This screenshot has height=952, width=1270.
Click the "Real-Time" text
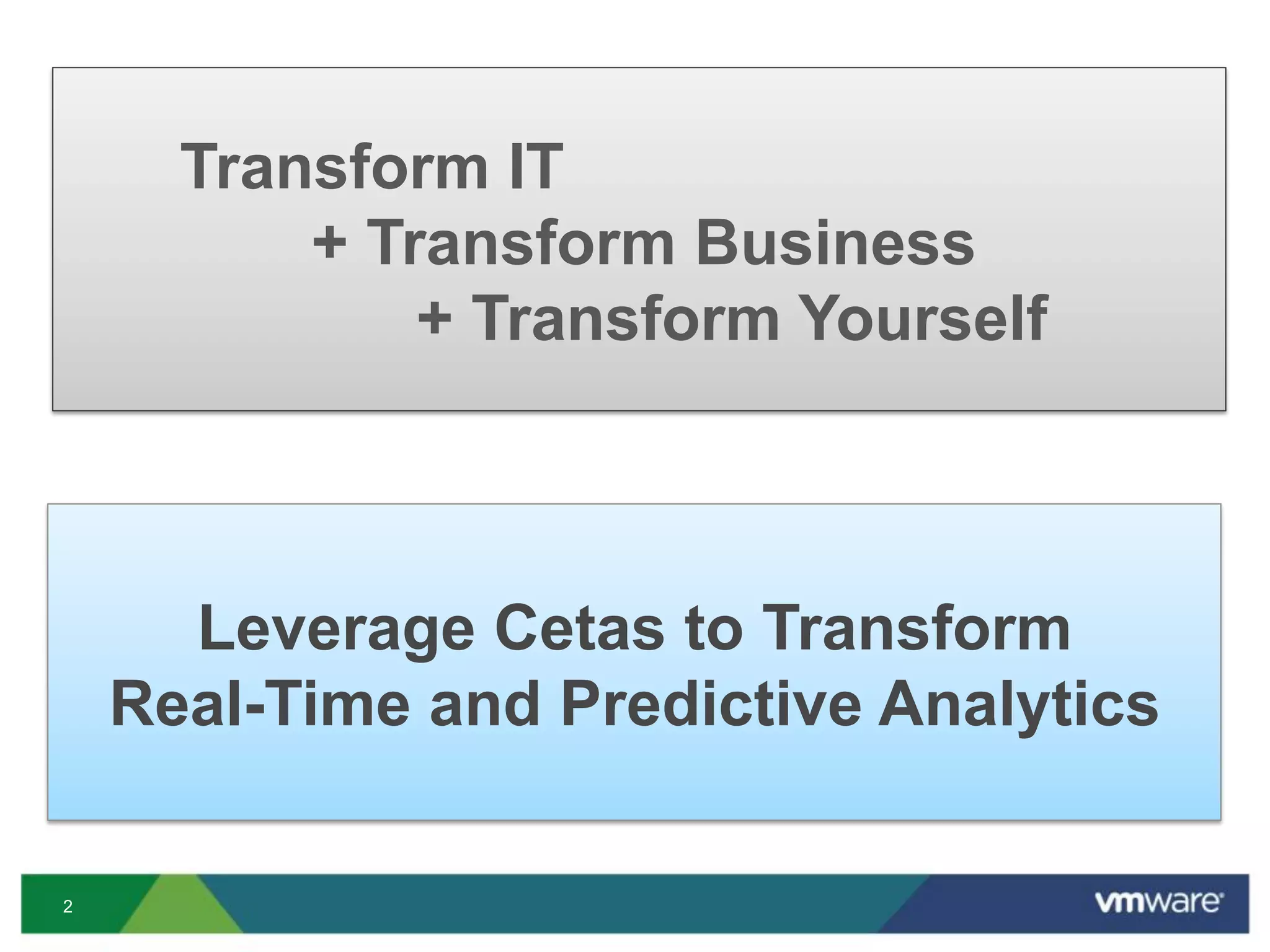point(260,705)
